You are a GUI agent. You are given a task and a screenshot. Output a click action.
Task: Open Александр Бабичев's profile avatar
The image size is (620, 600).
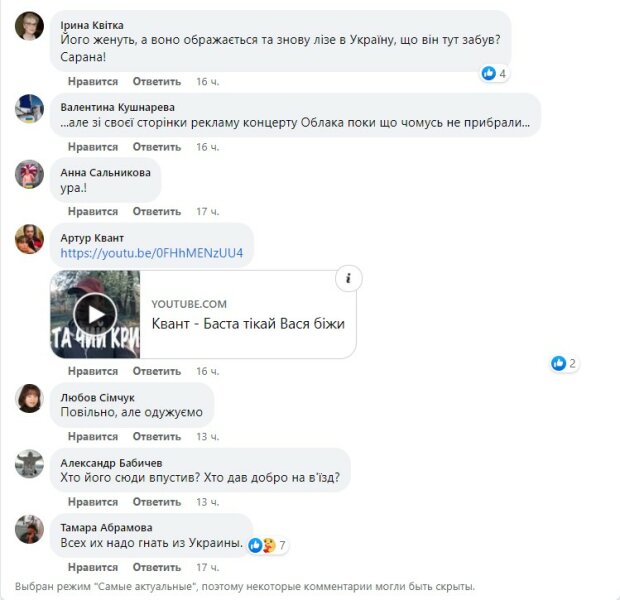29,464
